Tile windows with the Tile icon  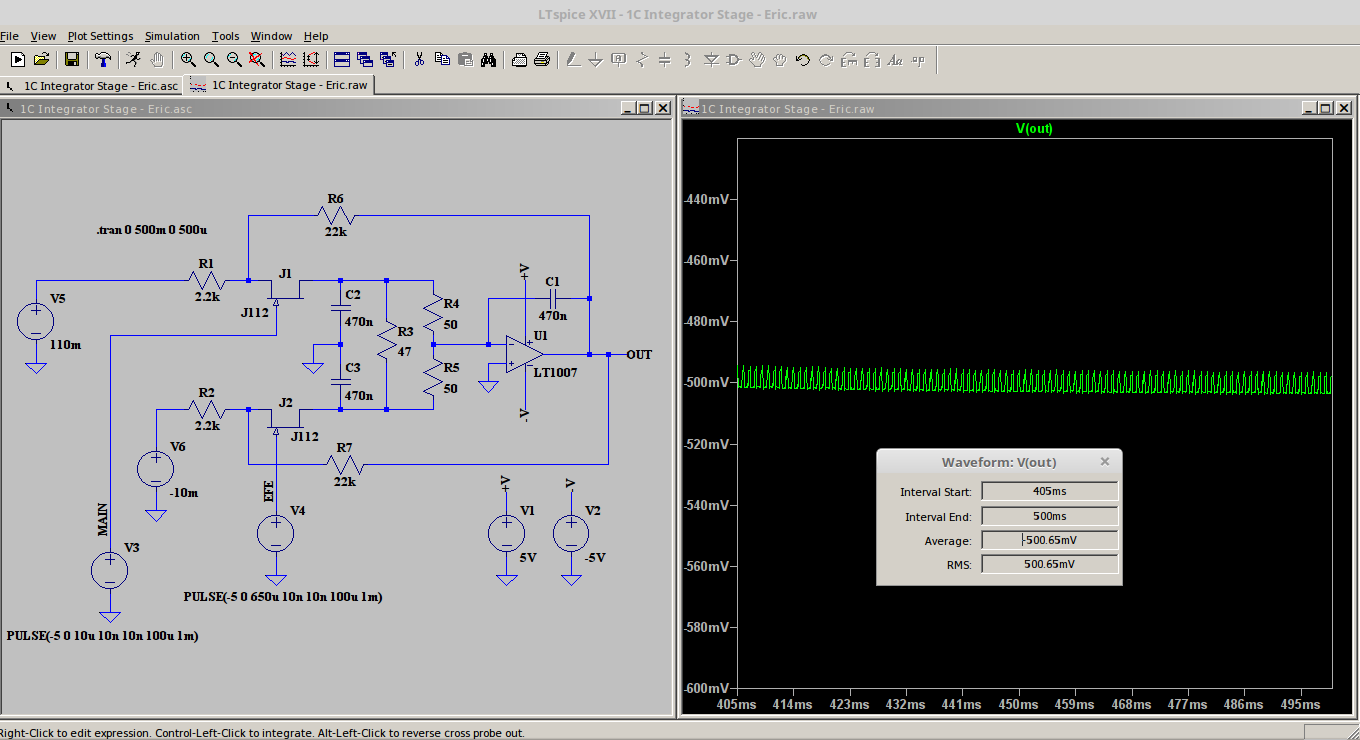click(x=341, y=60)
